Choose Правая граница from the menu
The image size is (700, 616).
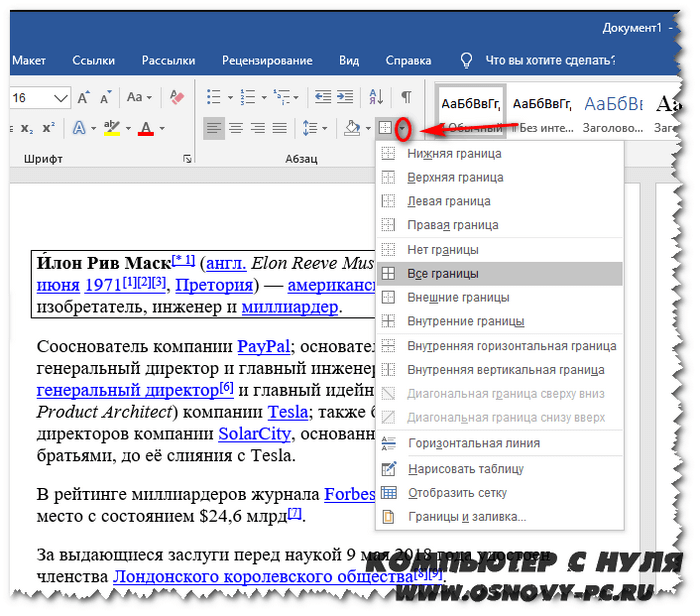click(500, 225)
